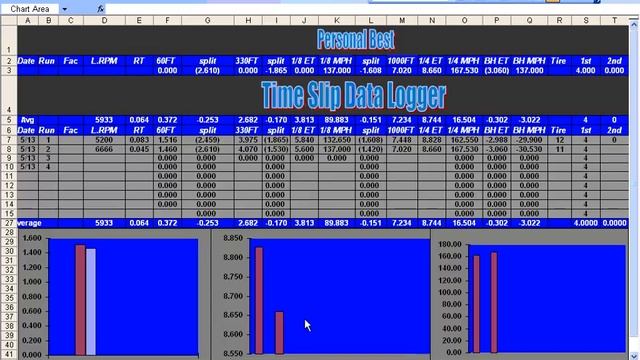Viewport: 640px width, 360px height.
Task: Click the 1/4 MPH header in row 6
Action: tap(464, 130)
